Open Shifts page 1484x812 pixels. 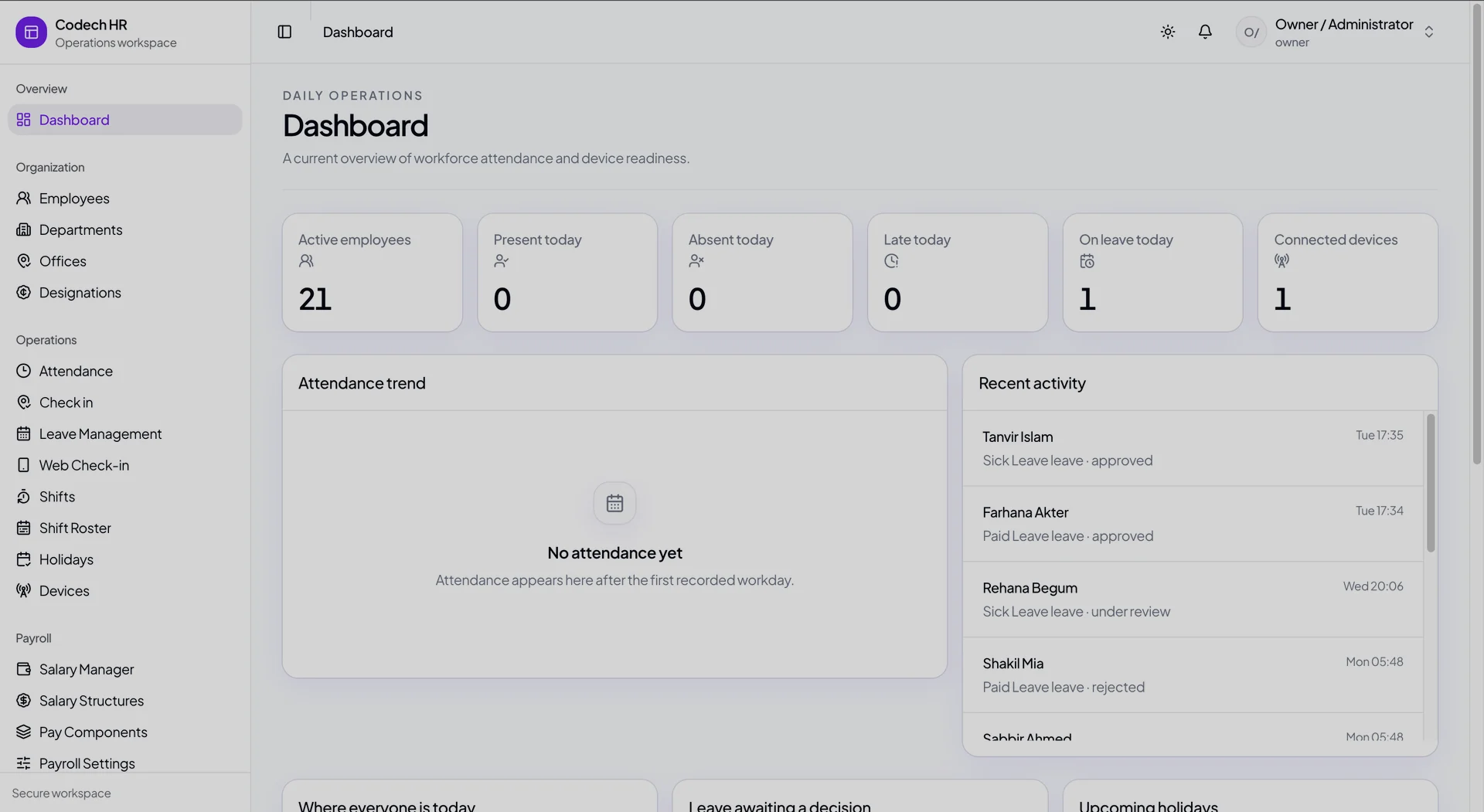[125, 497]
